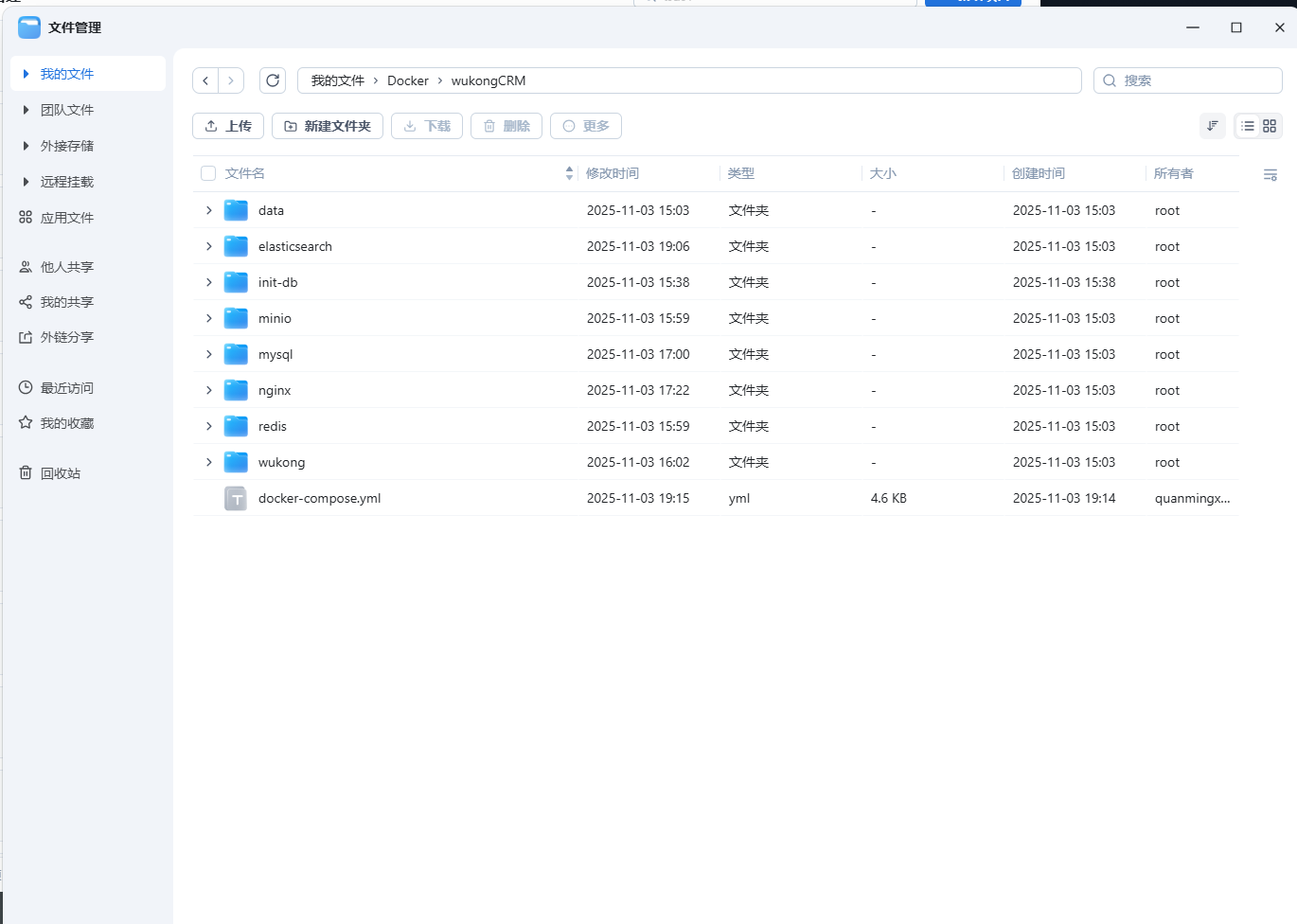Image resolution: width=1297 pixels, height=924 pixels.
Task: Open the Recycle Bin (回收站) in sidebar
Action: pos(60,473)
